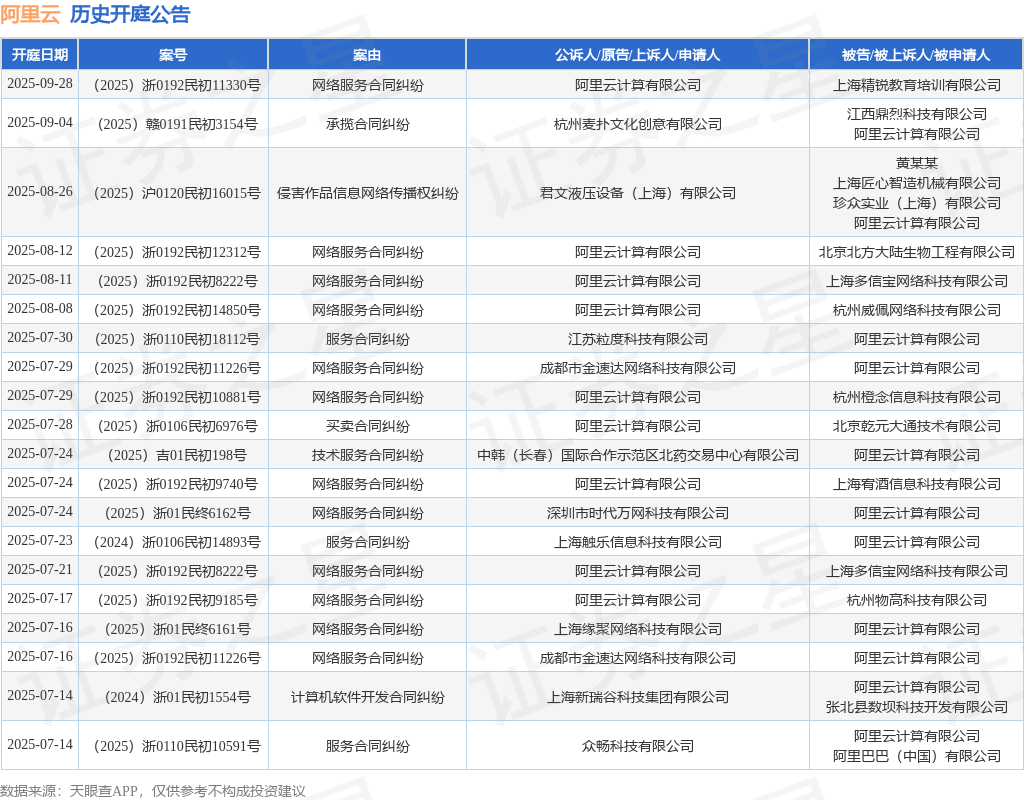Click the date 2025-08-08
1024x800 pixels.
click(x=40, y=308)
